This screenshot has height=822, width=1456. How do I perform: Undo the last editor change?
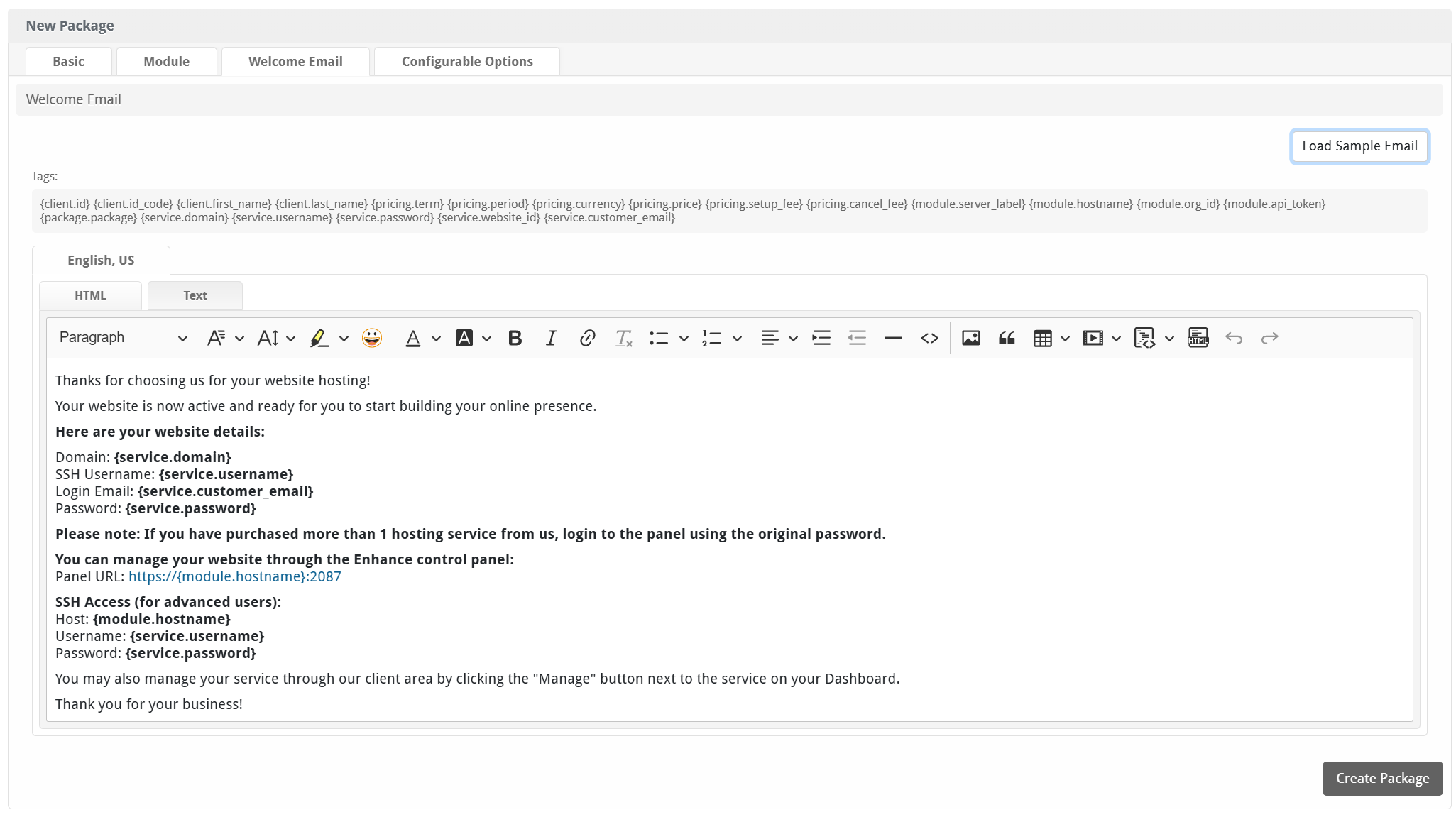[x=1234, y=338]
